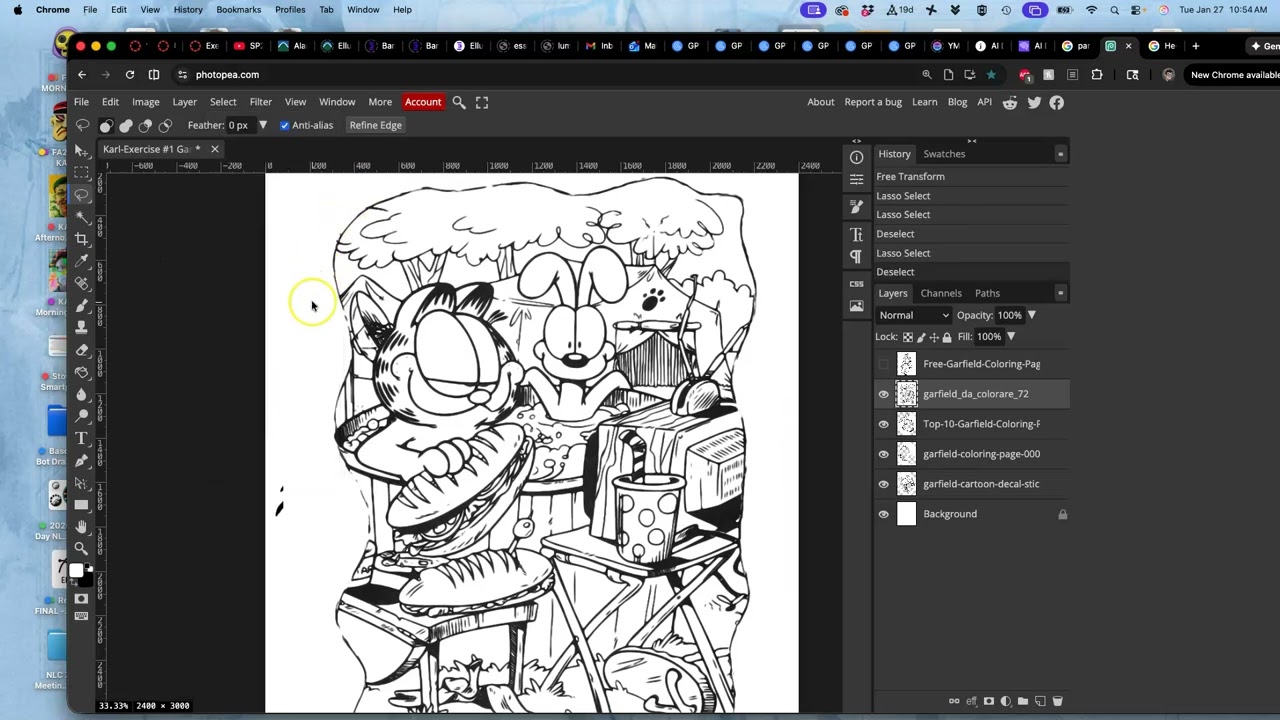Select the Eraser tool
1280x720 pixels.
click(x=82, y=349)
